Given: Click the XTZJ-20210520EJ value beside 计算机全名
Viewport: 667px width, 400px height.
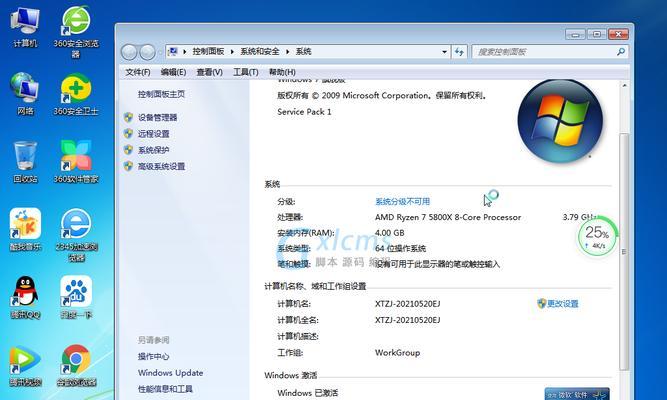Looking at the screenshot, I should click(x=408, y=320).
